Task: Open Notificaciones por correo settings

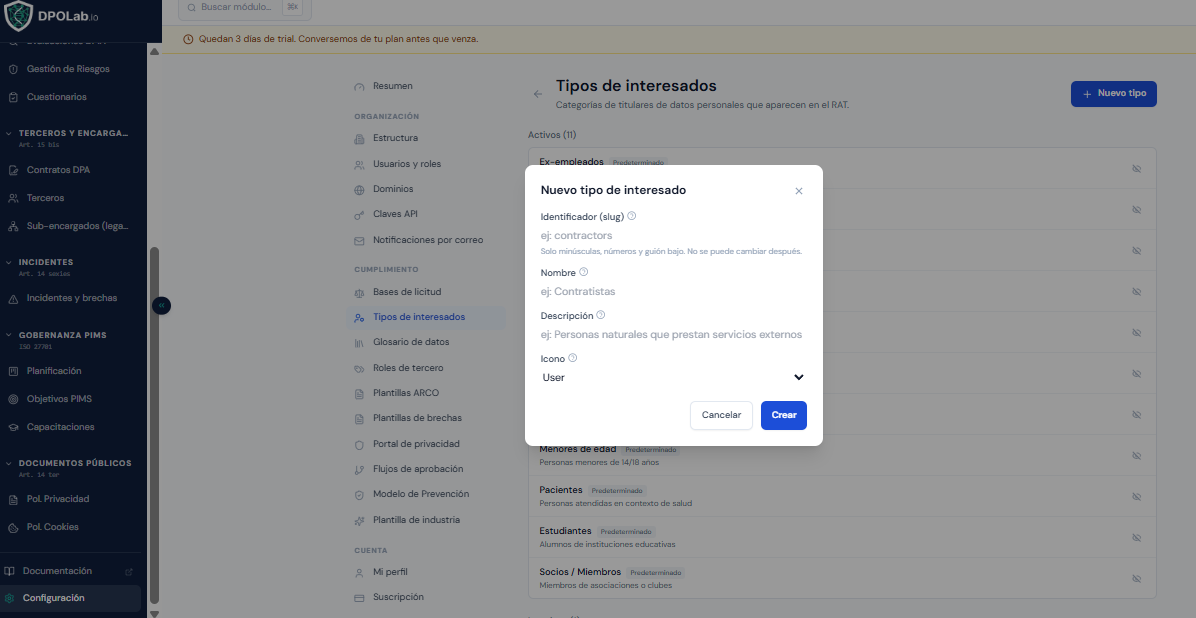Action: click(x=426, y=240)
